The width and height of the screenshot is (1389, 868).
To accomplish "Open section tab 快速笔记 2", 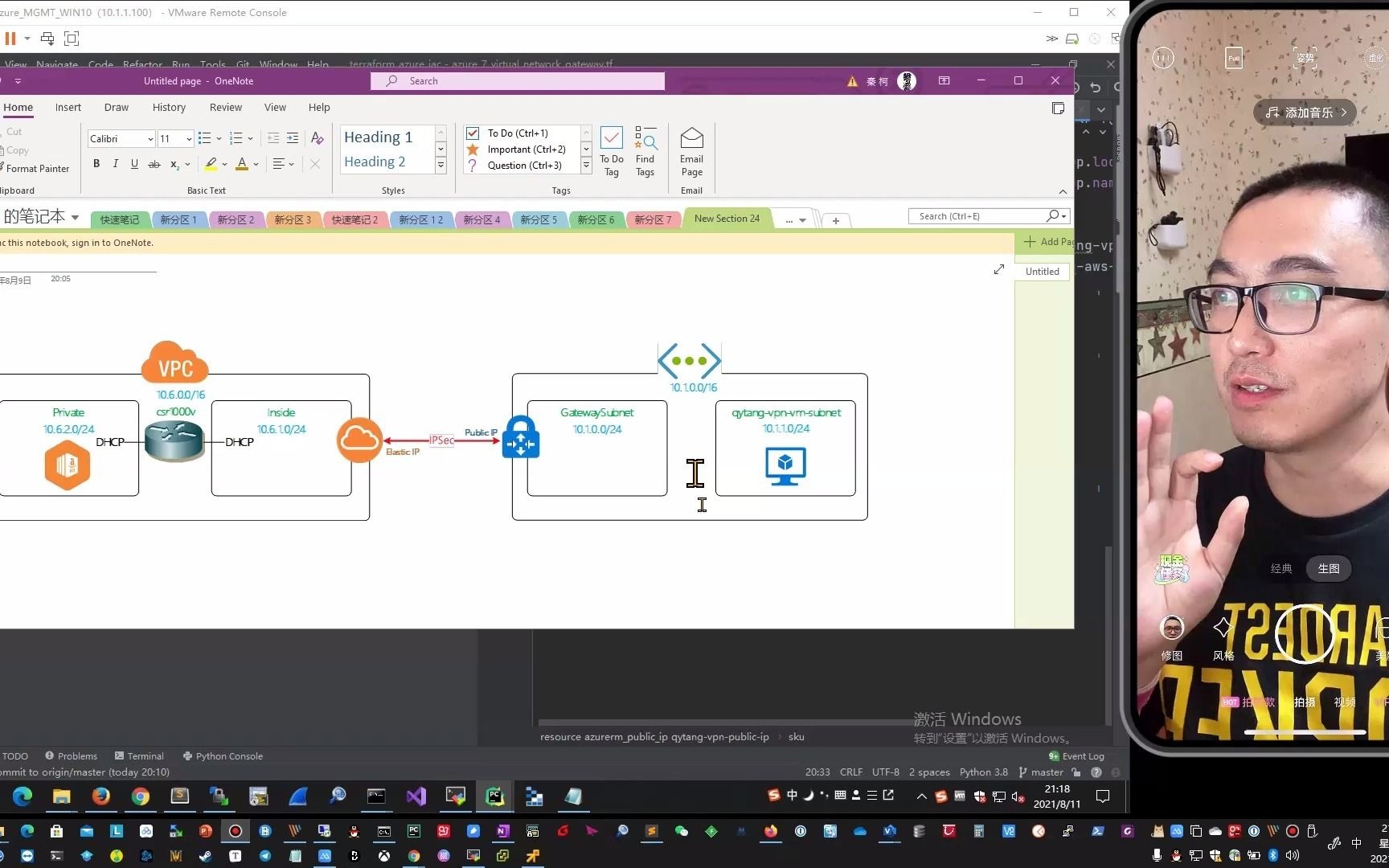I will coord(354,219).
